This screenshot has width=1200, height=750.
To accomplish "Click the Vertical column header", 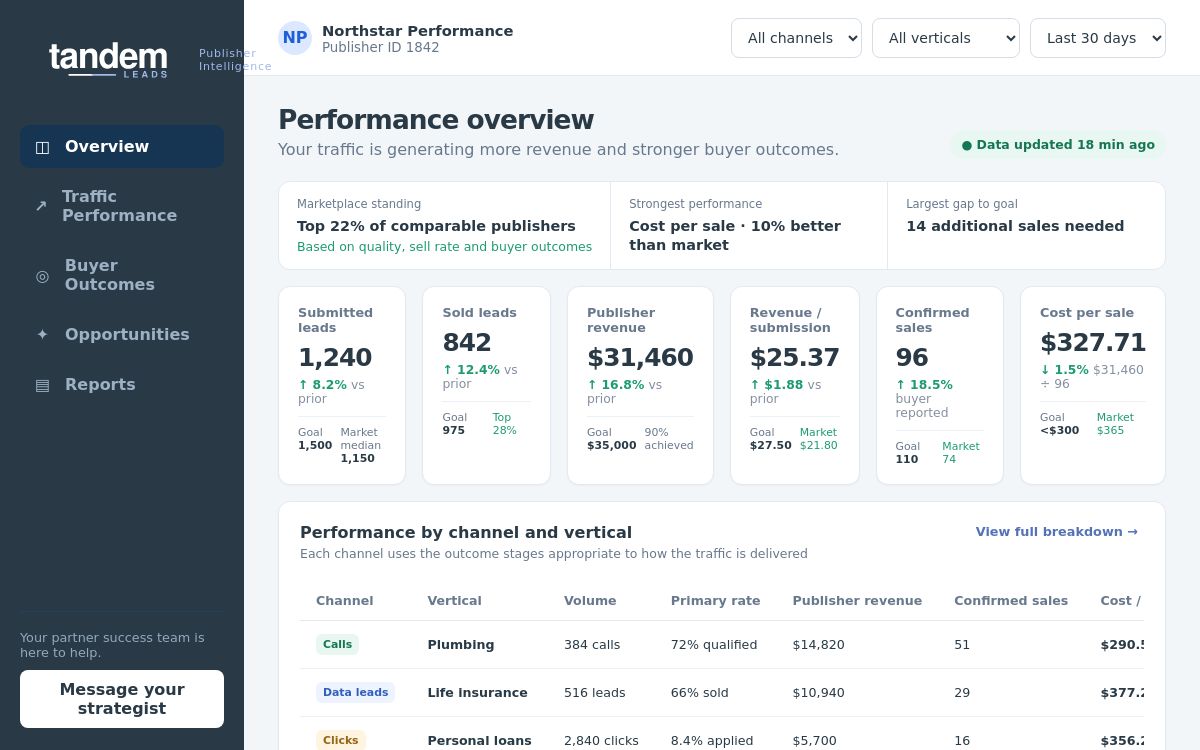I will 455,601.
